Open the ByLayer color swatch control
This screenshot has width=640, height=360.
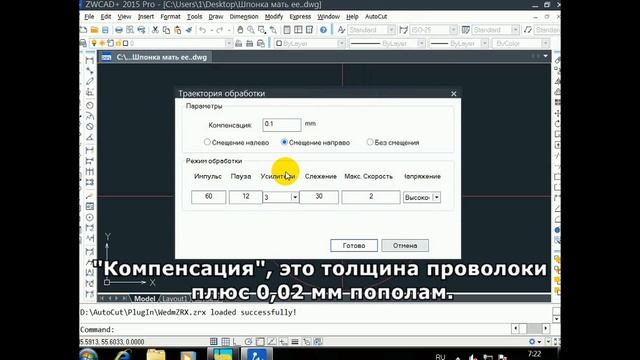click(310, 43)
